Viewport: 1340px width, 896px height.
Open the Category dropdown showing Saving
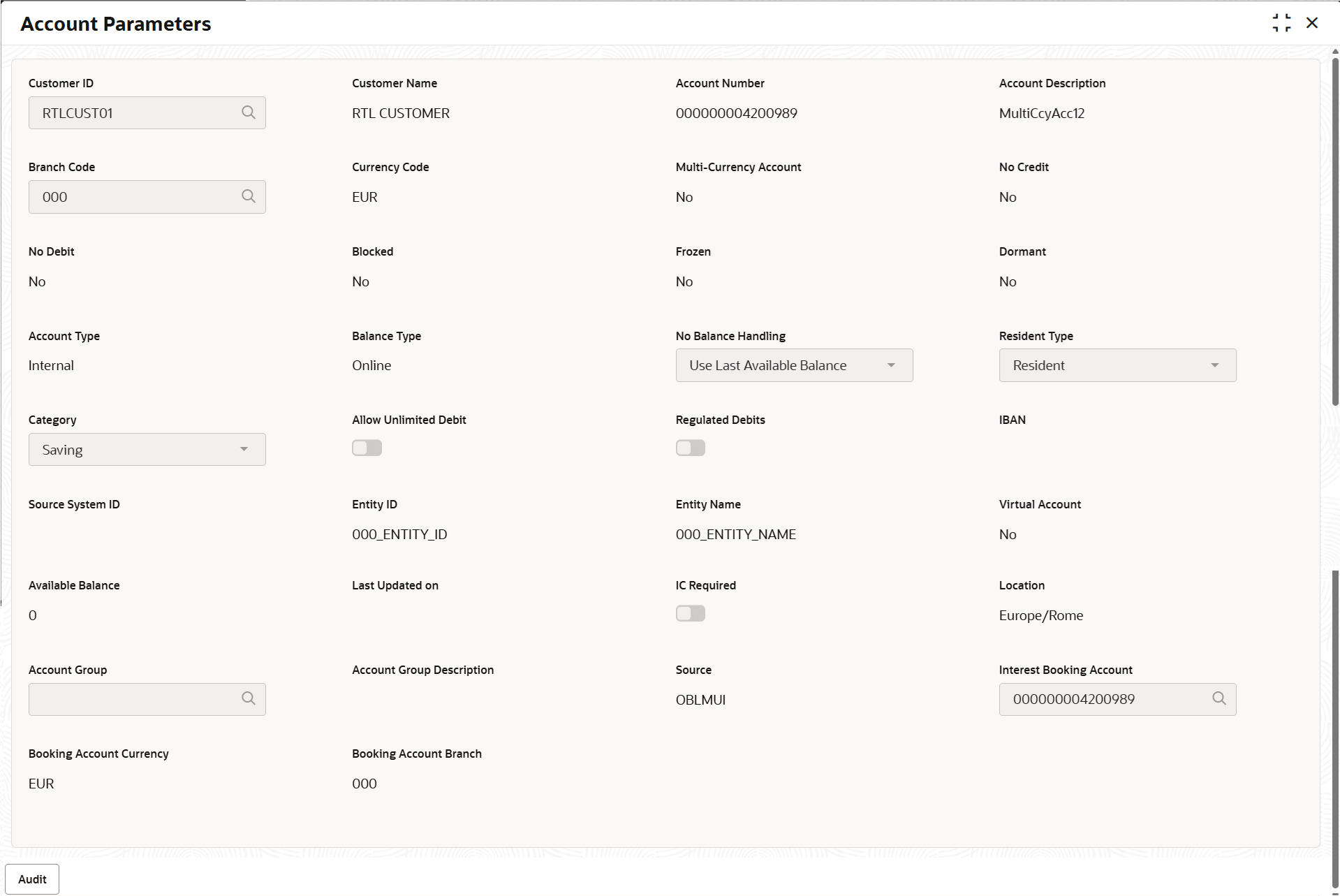pos(147,450)
